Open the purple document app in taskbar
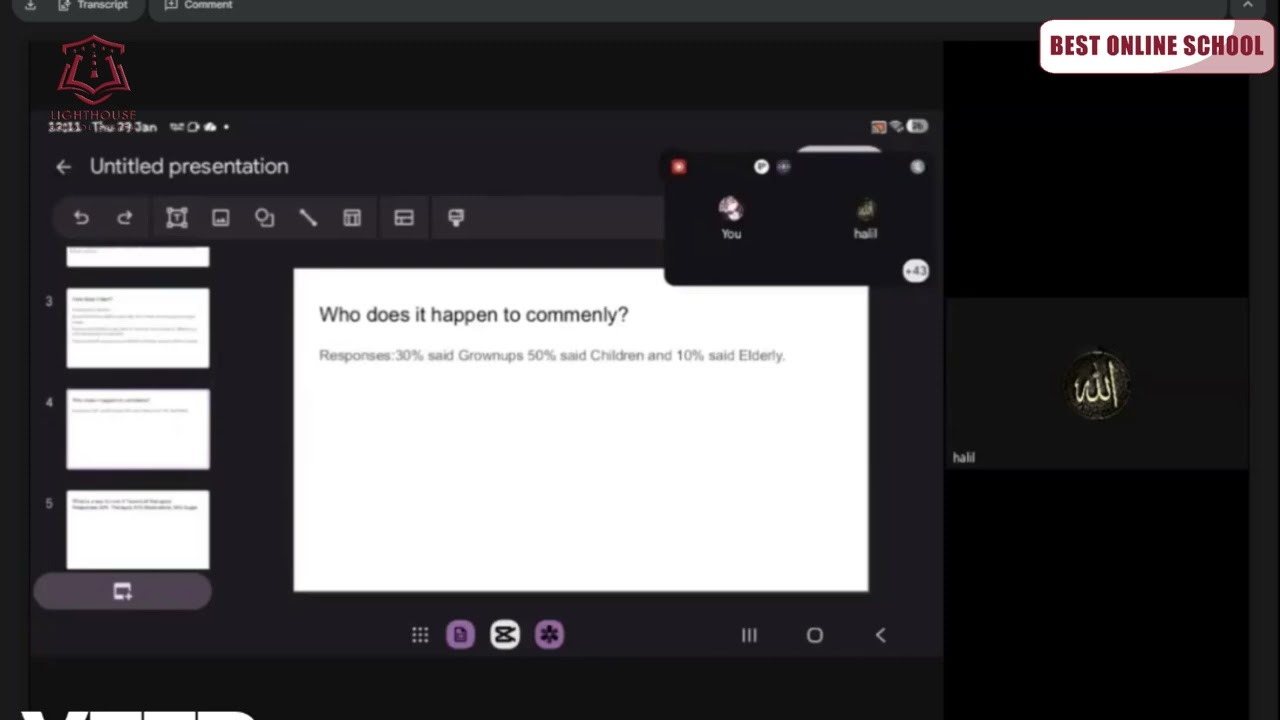1280x720 pixels. click(x=460, y=635)
